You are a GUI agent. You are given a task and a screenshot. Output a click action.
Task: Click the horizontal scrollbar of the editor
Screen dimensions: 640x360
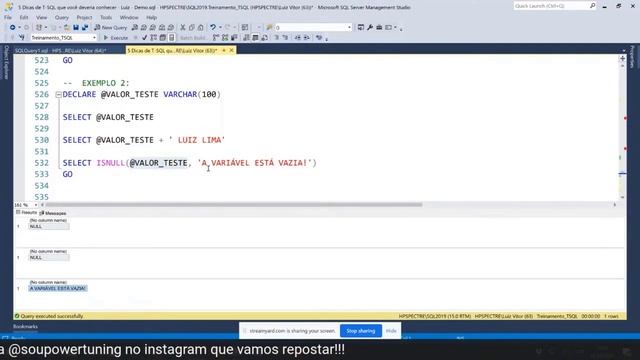point(234,205)
